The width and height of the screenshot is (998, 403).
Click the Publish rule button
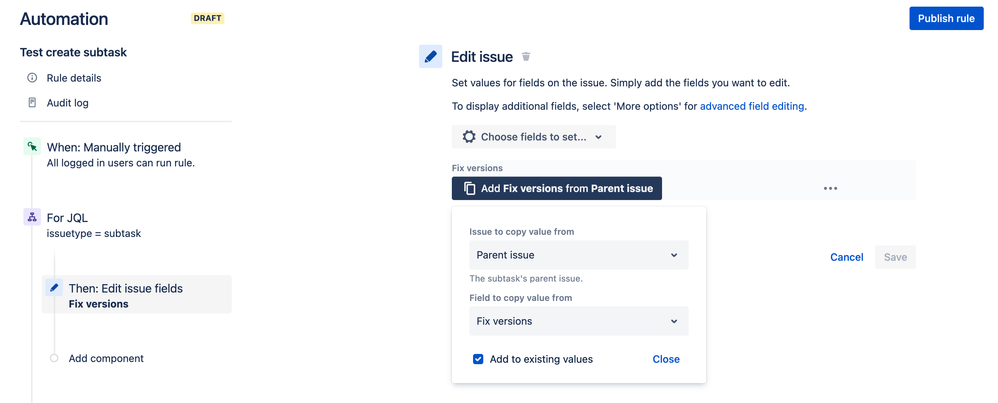tap(946, 19)
